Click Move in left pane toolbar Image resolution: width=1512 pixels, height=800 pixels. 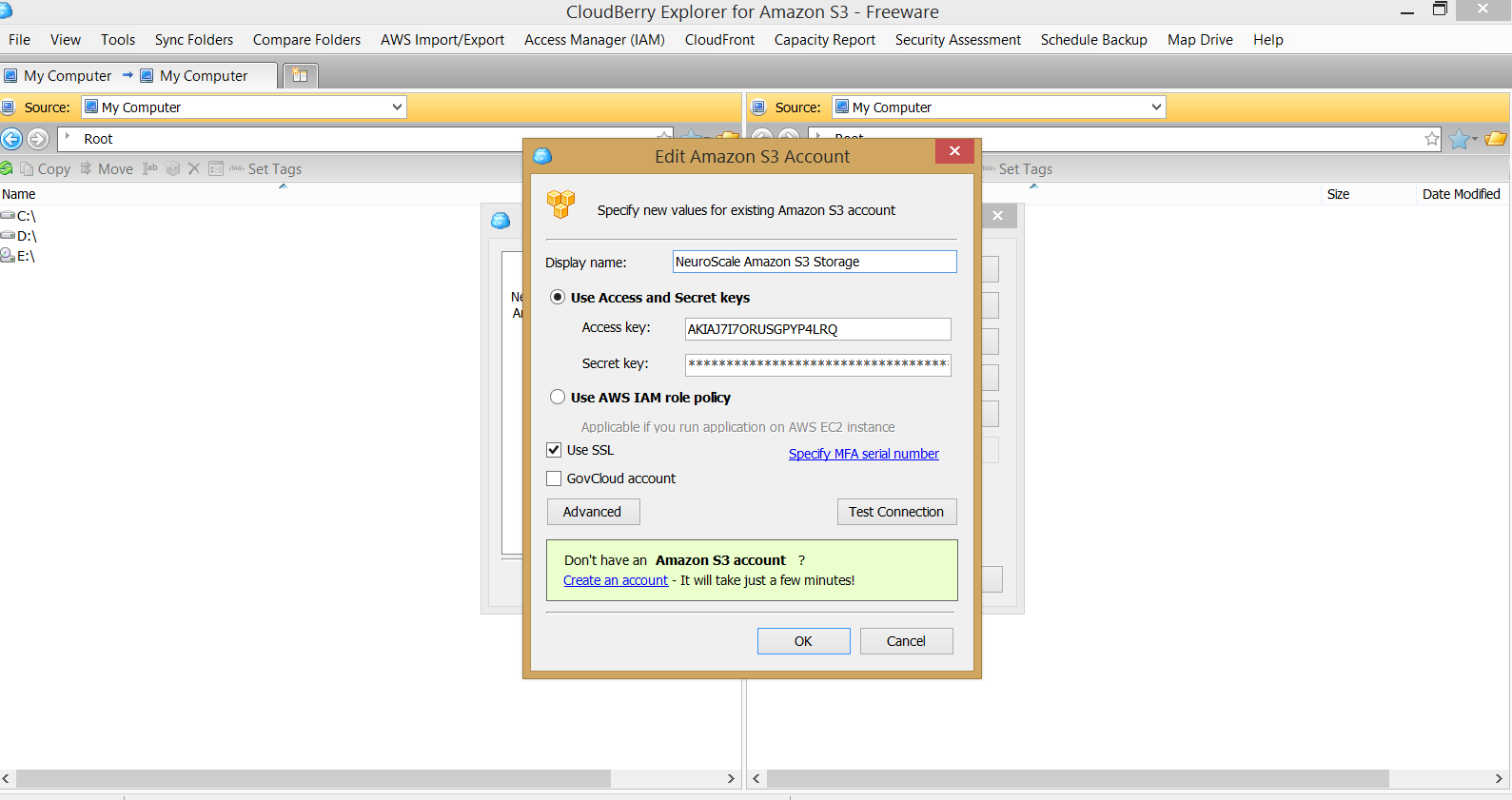107,168
